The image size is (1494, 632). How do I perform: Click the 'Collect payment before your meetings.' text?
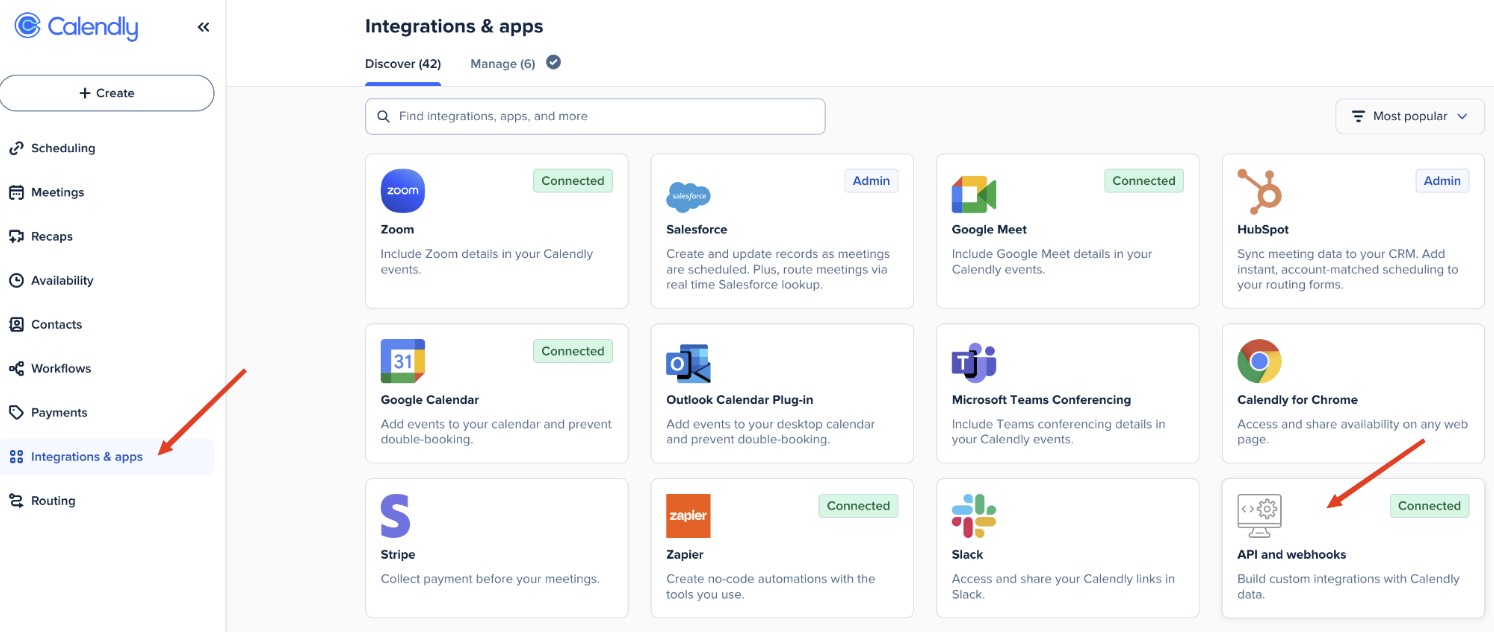[x=490, y=579]
